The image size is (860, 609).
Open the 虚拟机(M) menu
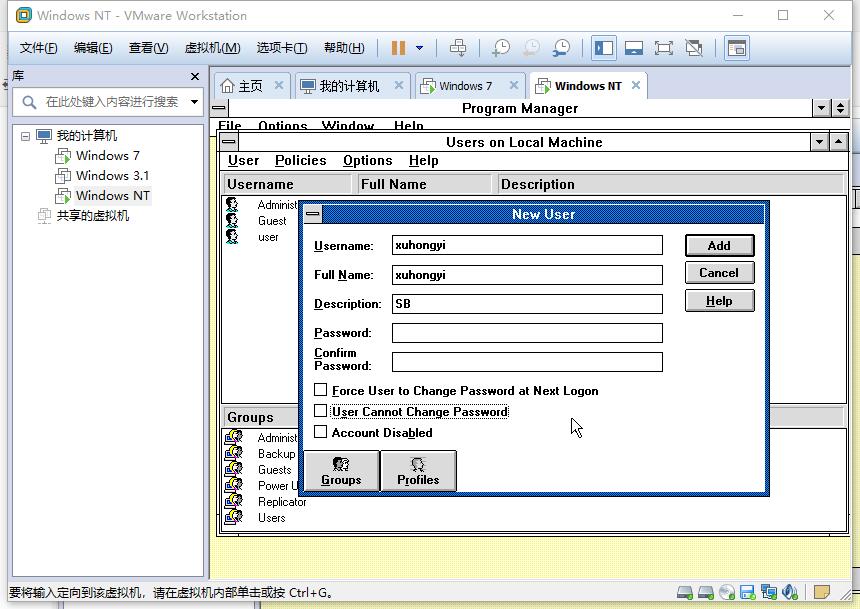click(x=212, y=48)
